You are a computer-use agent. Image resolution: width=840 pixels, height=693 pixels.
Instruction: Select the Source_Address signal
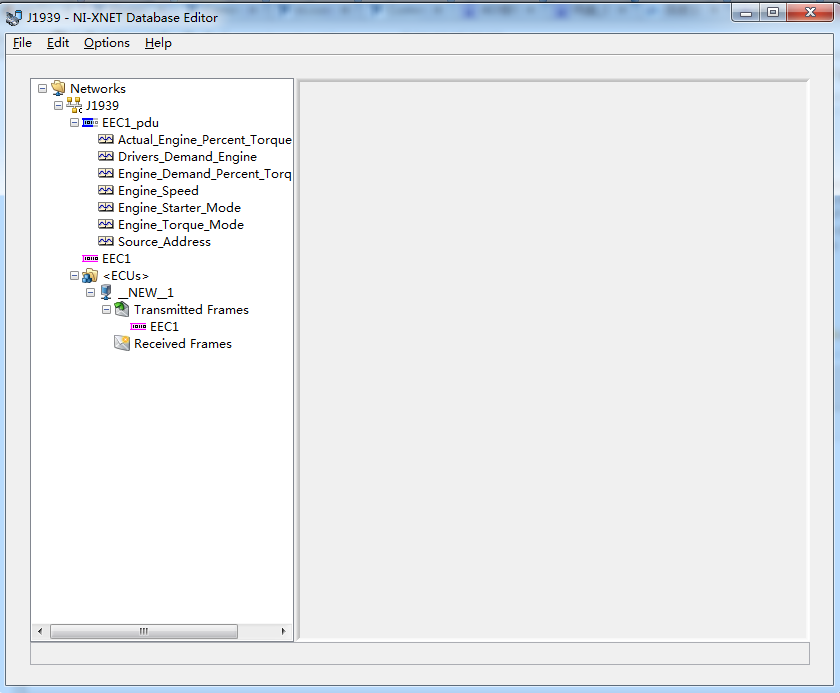(164, 242)
